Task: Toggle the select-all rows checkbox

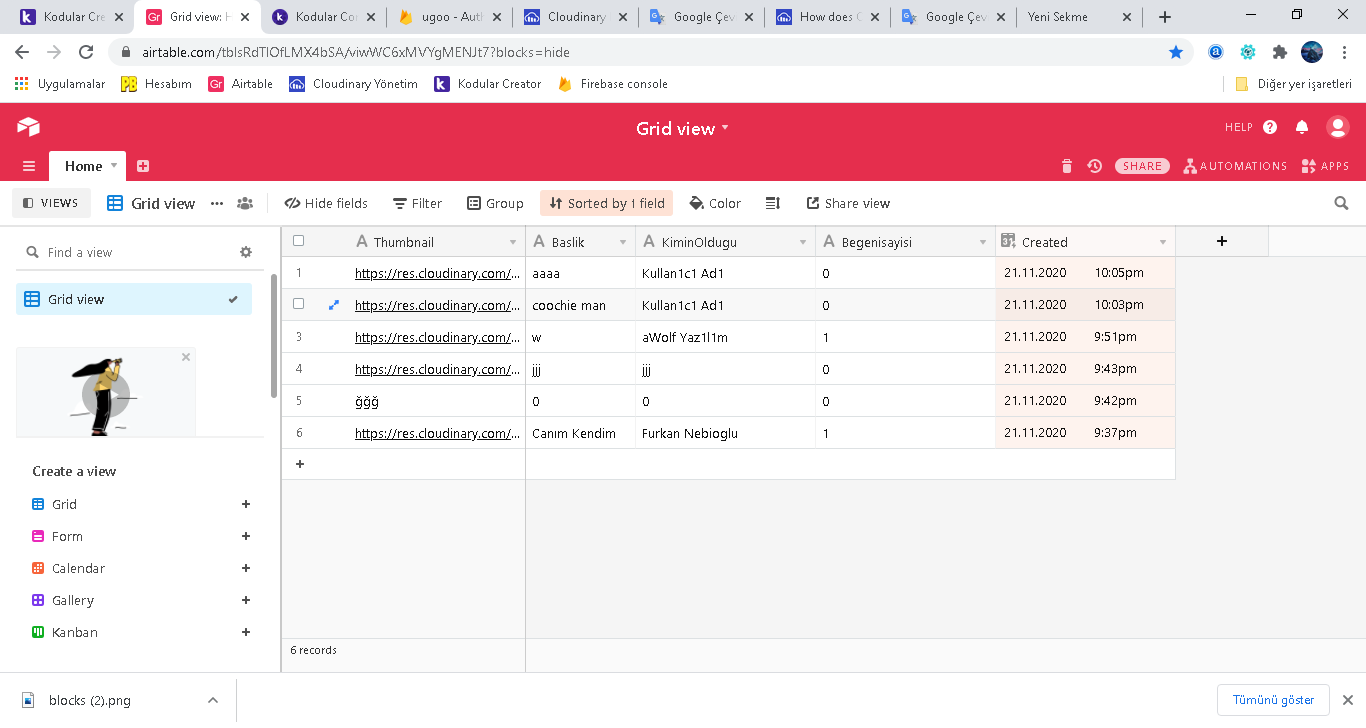Action: click(x=298, y=241)
